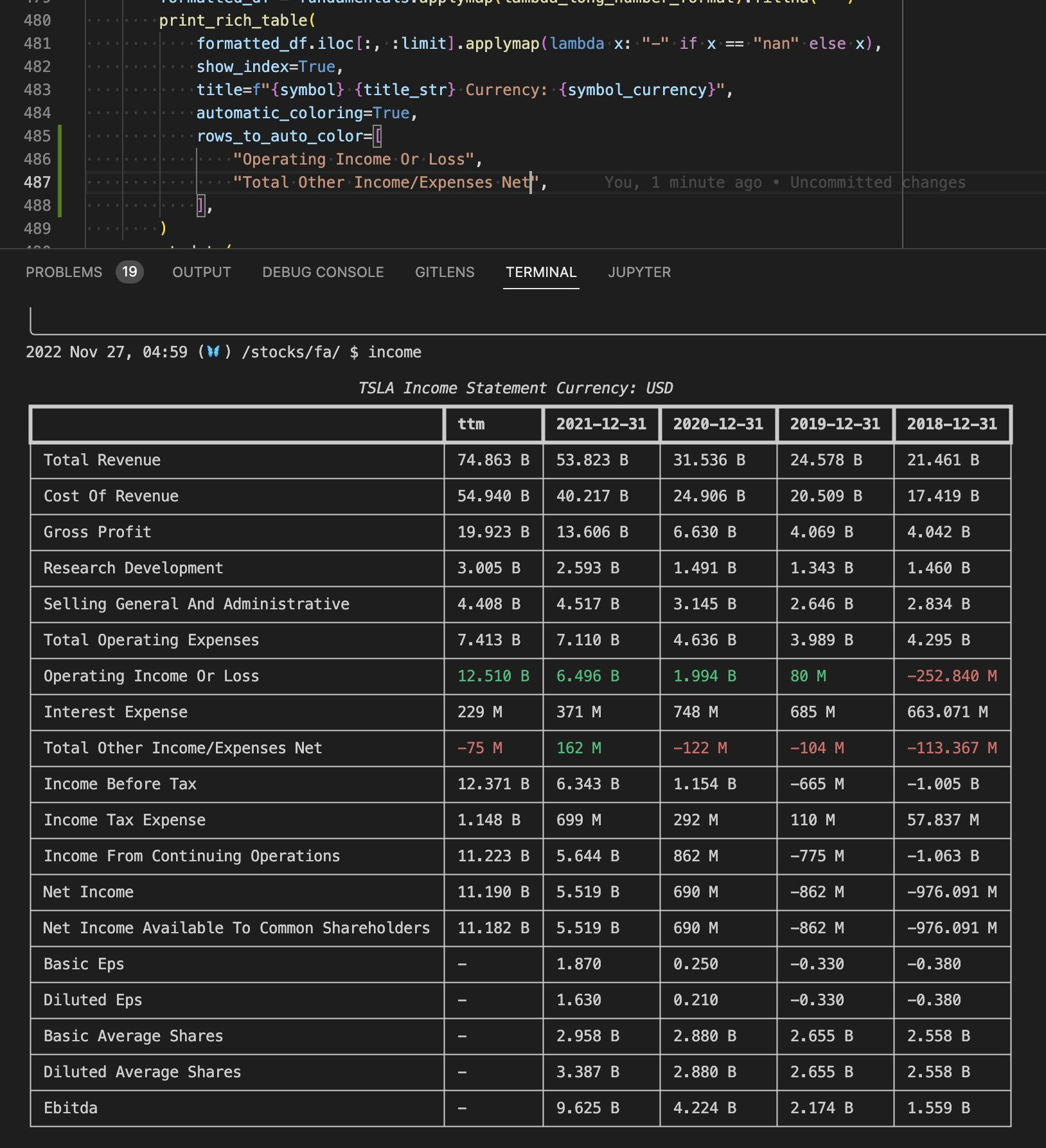Click the 'Total Revenue' row label
Viewport: 1046px width, 1148px height.
[x=102, y=460]
